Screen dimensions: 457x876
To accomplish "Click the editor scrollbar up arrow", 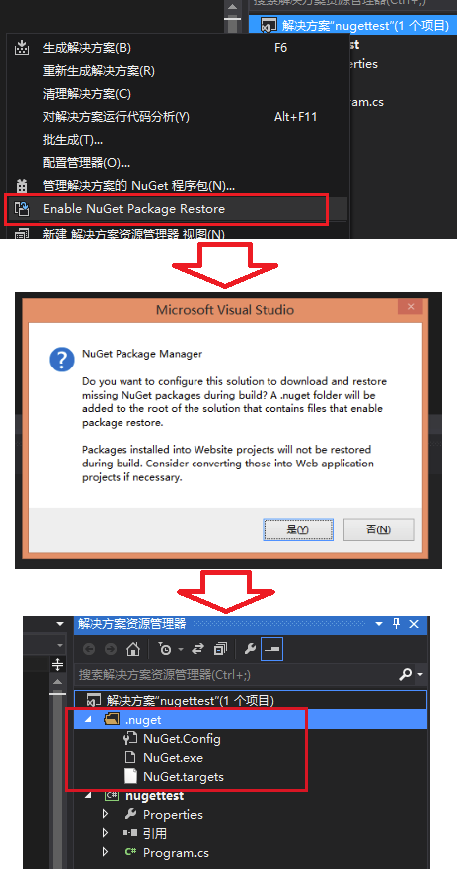I will click(x=57, y=683).
